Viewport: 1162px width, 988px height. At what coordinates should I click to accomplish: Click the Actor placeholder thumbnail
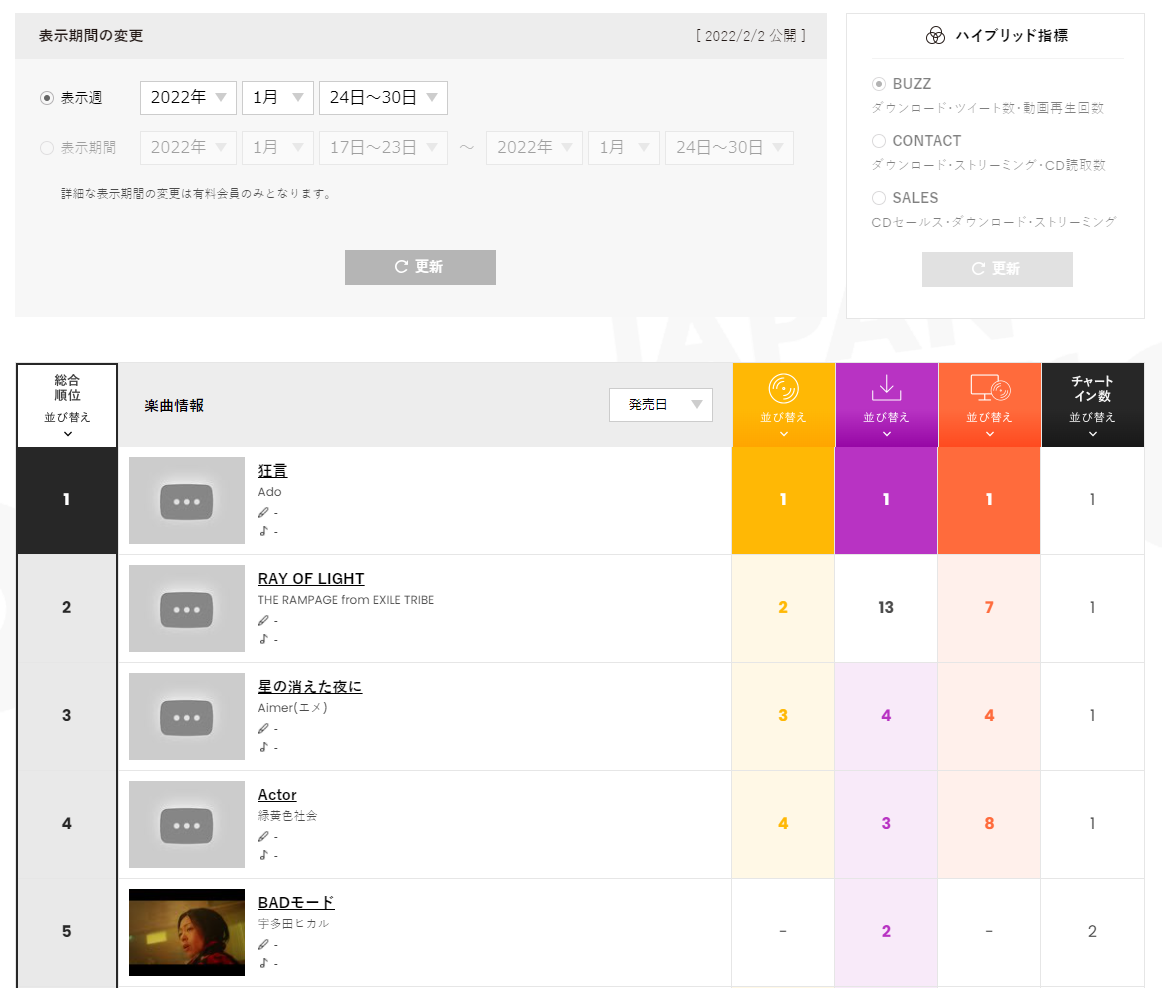tap(187, 824)
